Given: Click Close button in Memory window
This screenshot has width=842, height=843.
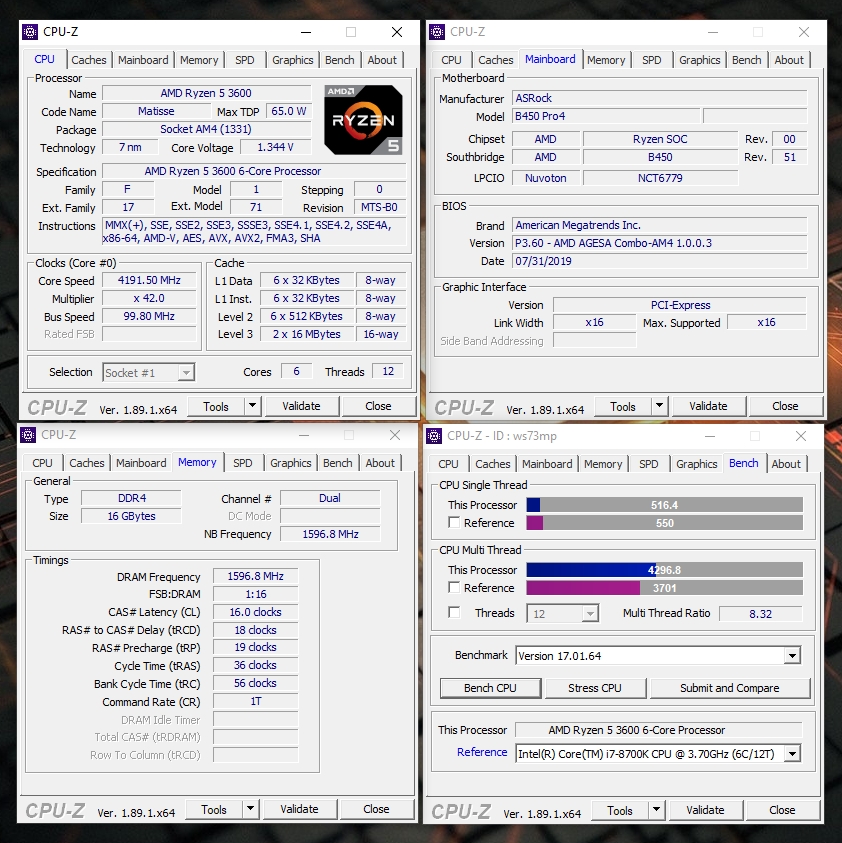Looking at the screenshot, I should point(376,809).
